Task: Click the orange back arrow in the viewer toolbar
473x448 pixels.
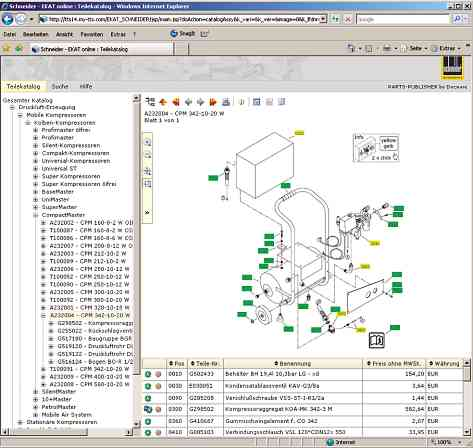Action: click(163, 102)
